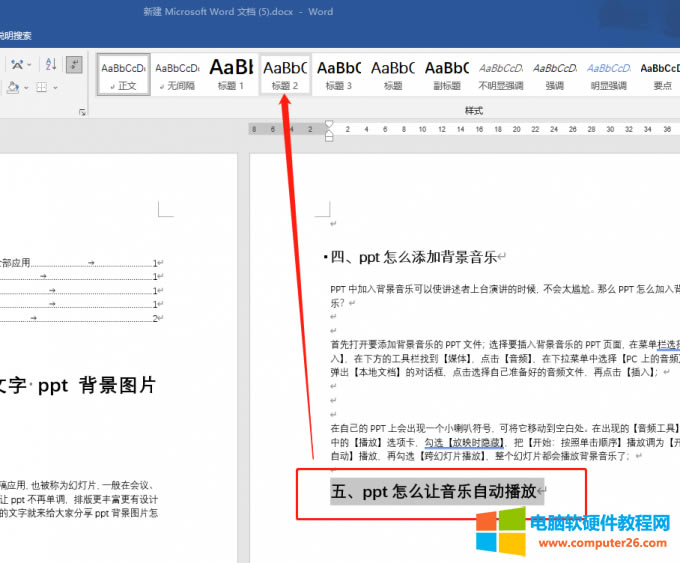
Task: Apply the 强调 style
Action: [x=555, y=75]
